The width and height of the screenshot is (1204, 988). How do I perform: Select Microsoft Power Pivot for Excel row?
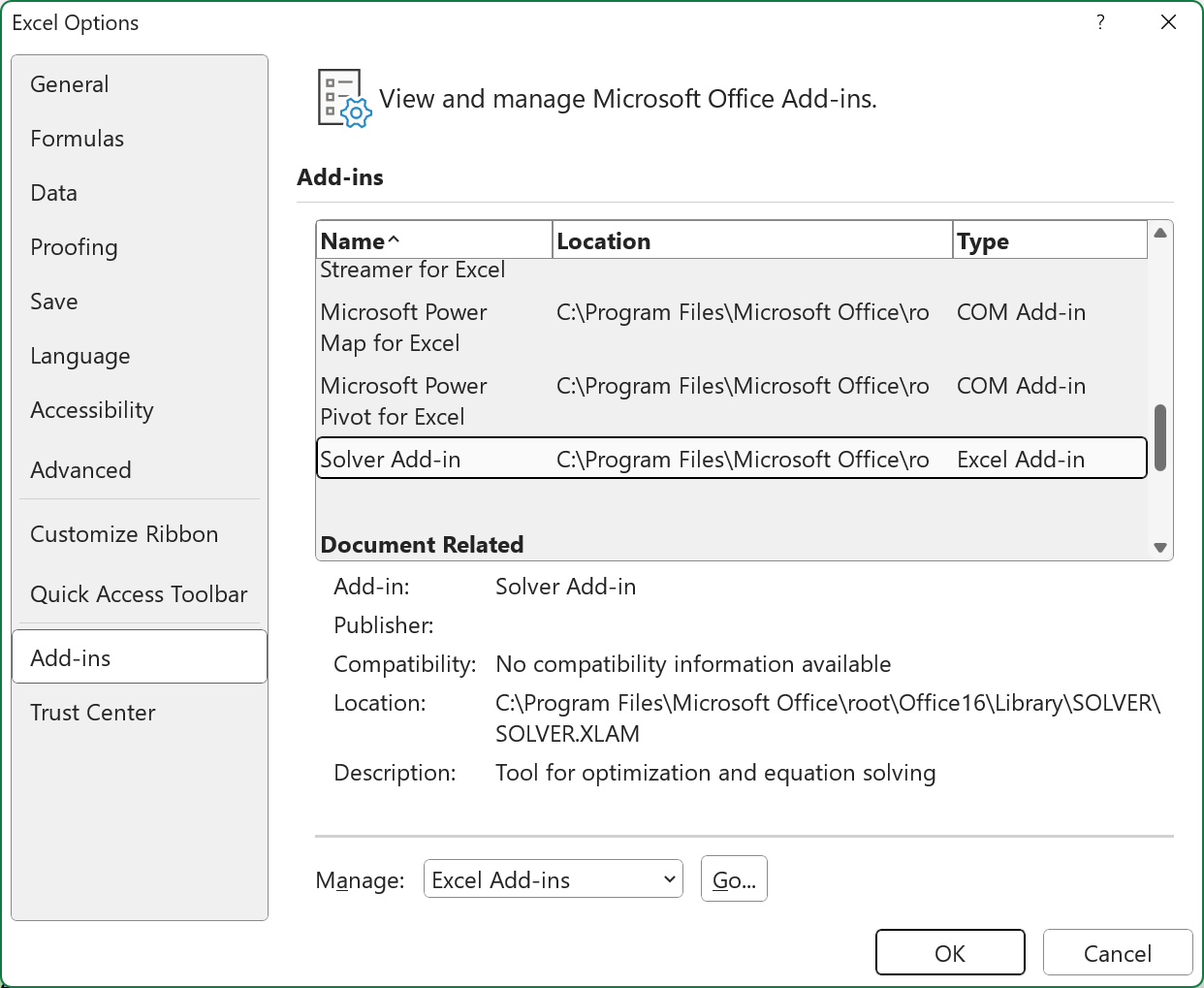pos(732,401)
